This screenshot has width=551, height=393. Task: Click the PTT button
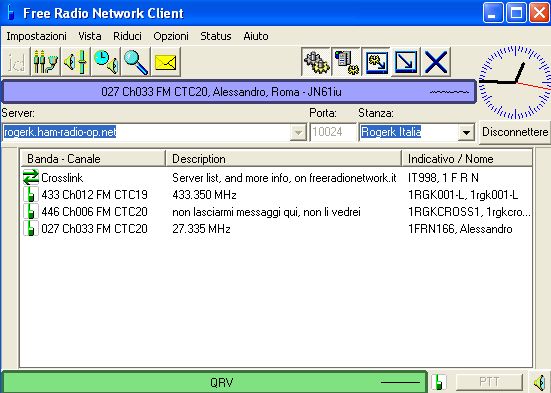click(489, 382)
